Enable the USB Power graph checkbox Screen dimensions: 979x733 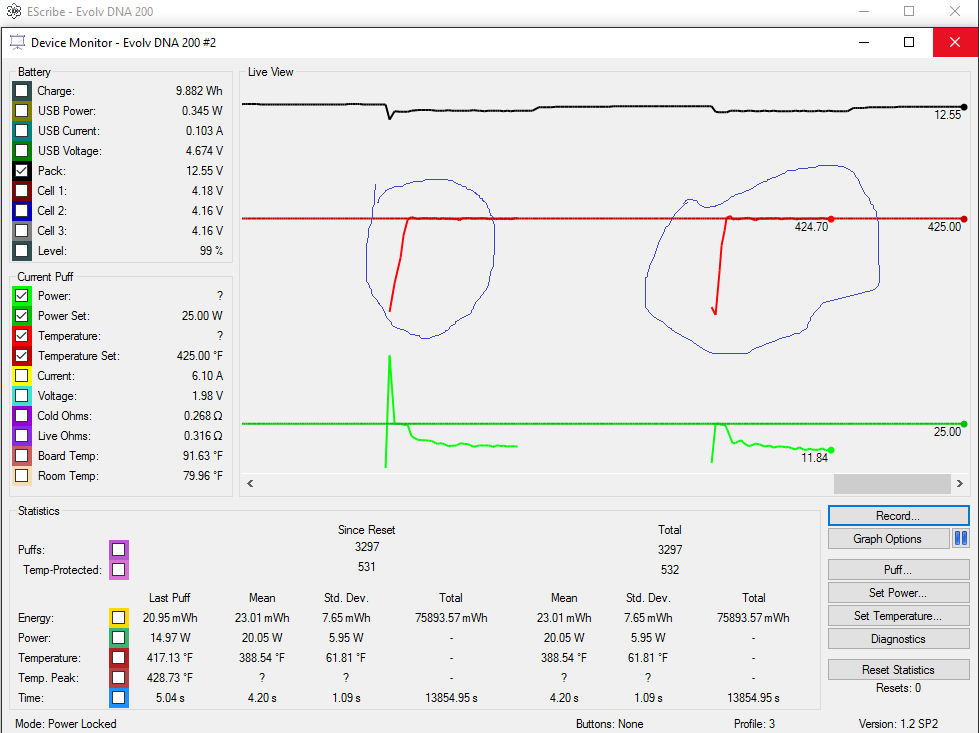22,111
